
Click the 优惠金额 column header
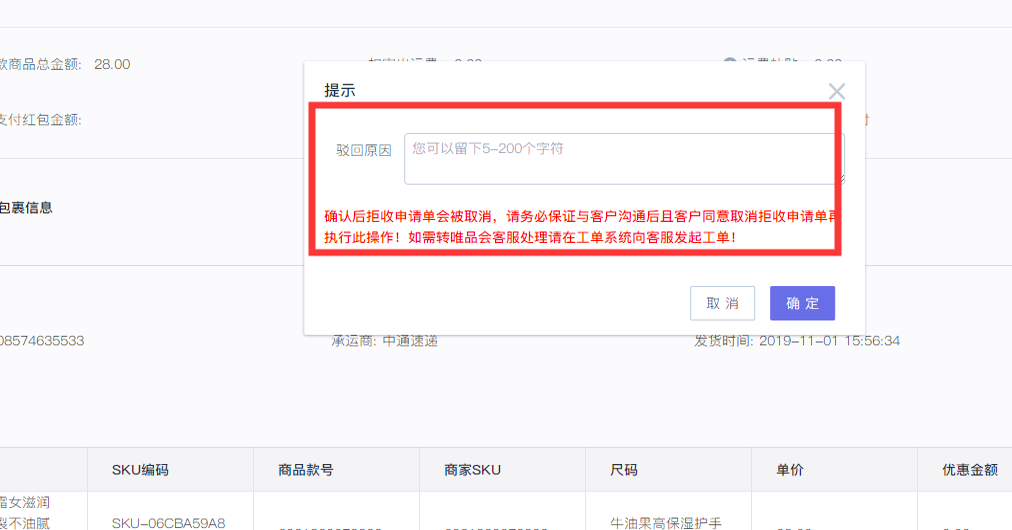click(x=970, y=470)
